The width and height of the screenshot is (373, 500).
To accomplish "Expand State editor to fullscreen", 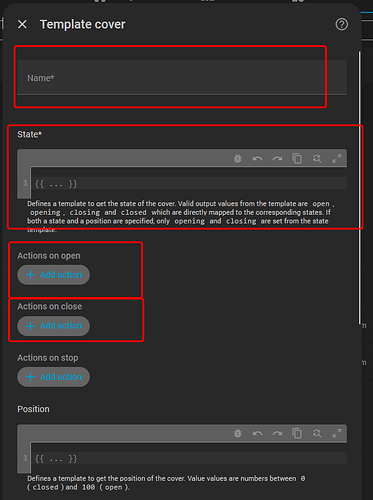I will coord(337,159).
